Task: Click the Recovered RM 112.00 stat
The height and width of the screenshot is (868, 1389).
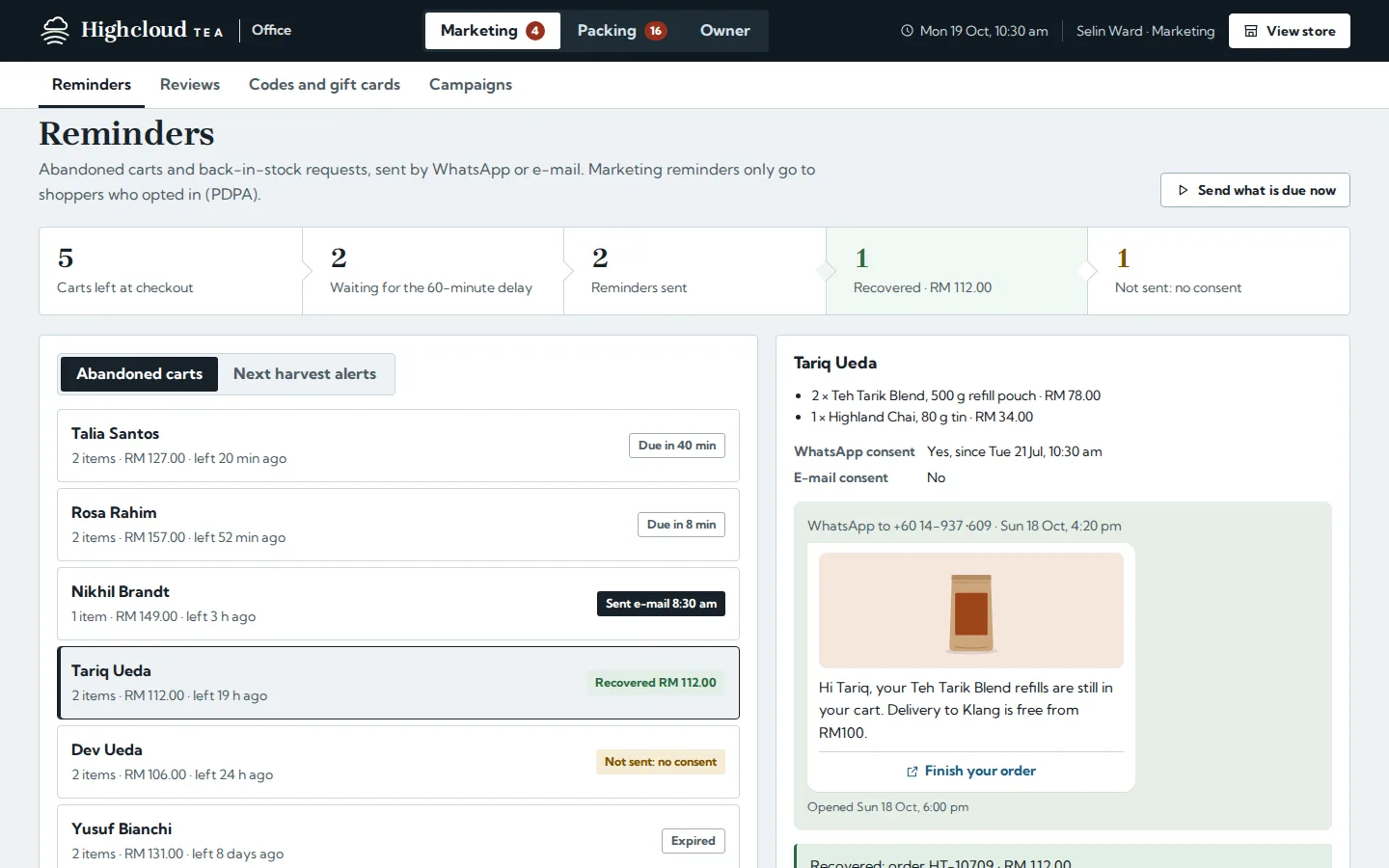Action: tap(957, 271)
